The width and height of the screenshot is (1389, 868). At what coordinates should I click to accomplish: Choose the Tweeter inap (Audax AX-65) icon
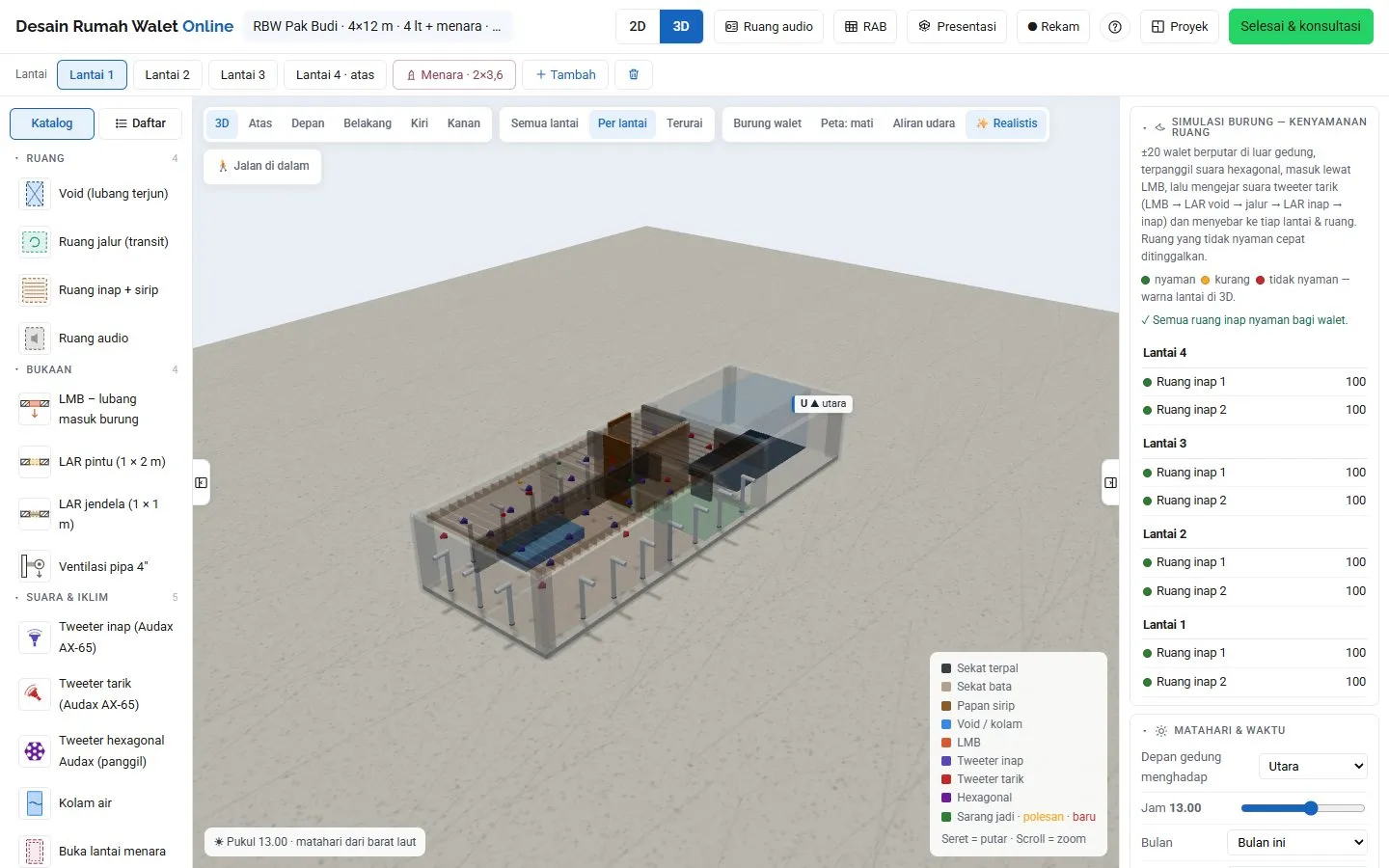[35, 637]
